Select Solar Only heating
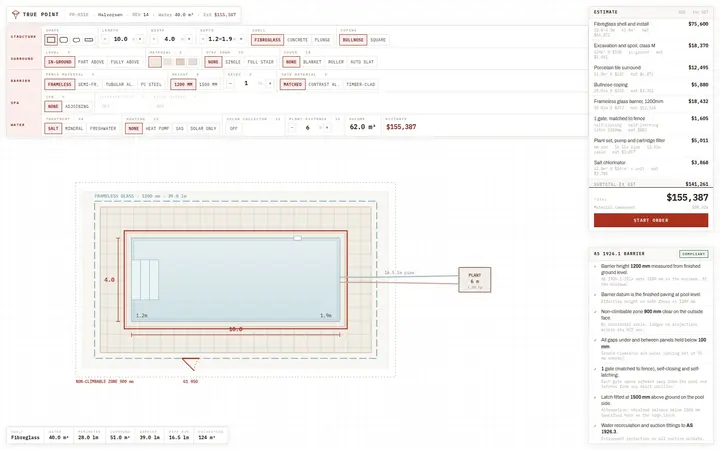720x450 pixels. click(203, 129)
